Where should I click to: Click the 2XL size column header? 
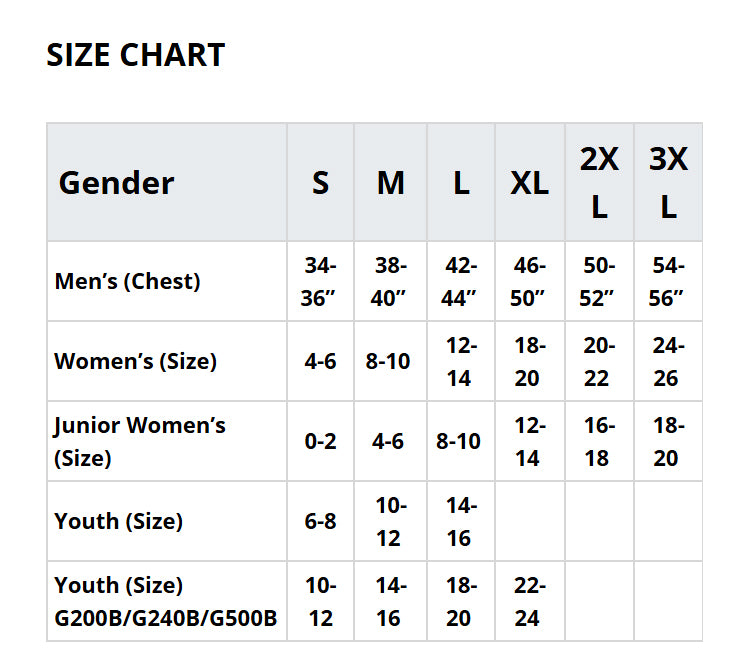pyautogui.click(x=599, y=182)
